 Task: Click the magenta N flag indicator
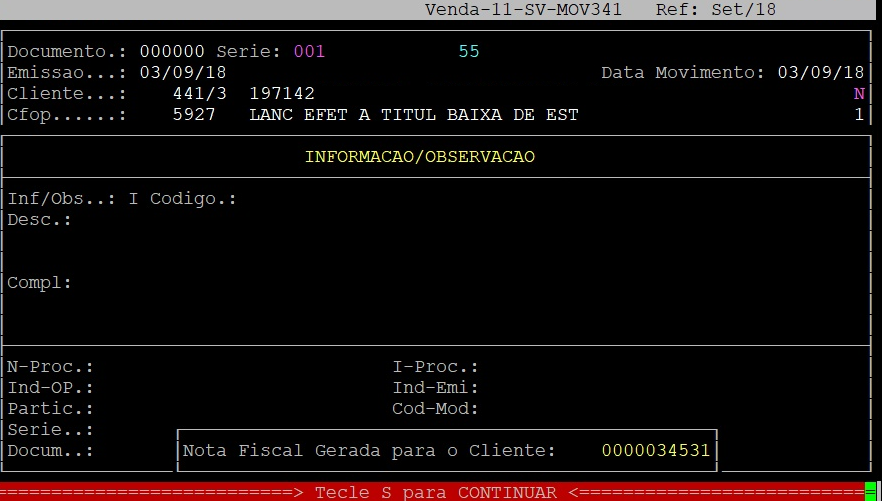pos(858,94)
